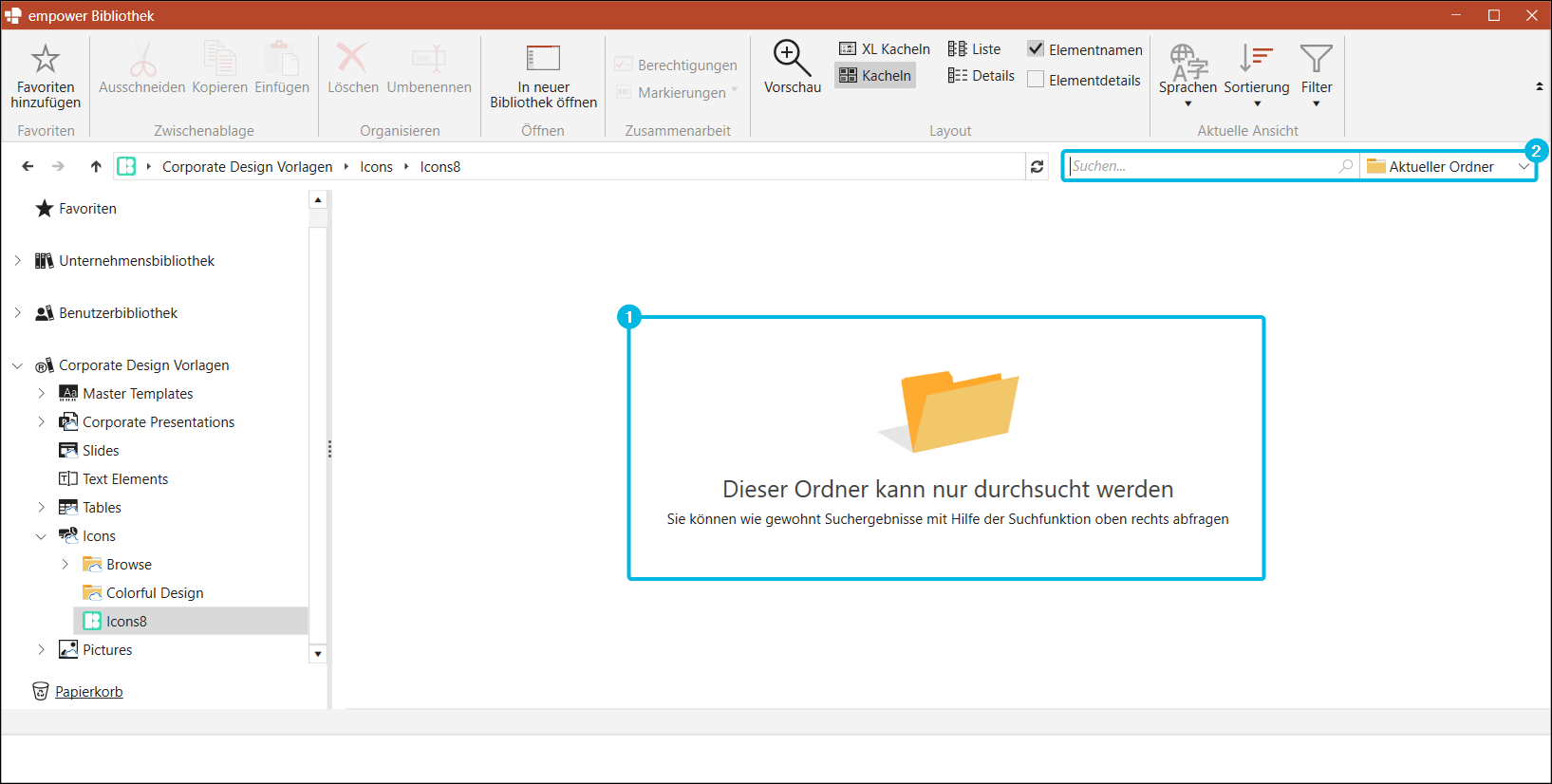1552x784 pixels.
Task: Click the Umbenennen icon
Action: point(429,59)
